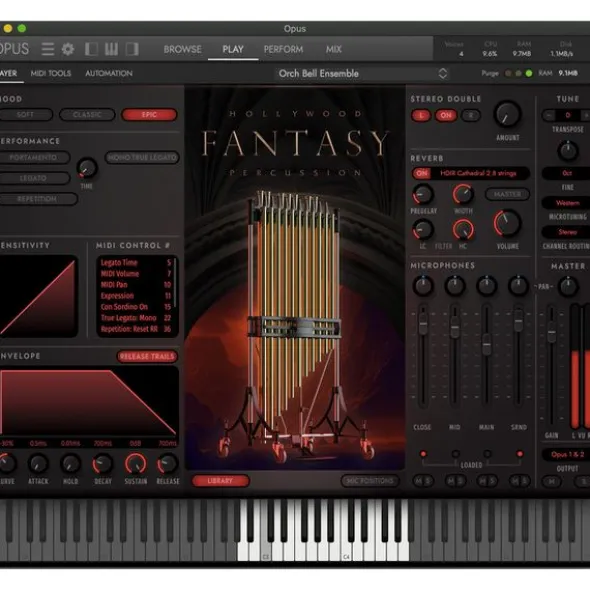
Task: Turn the Srnd microphone pan knob
Action: tap(518, 285)
